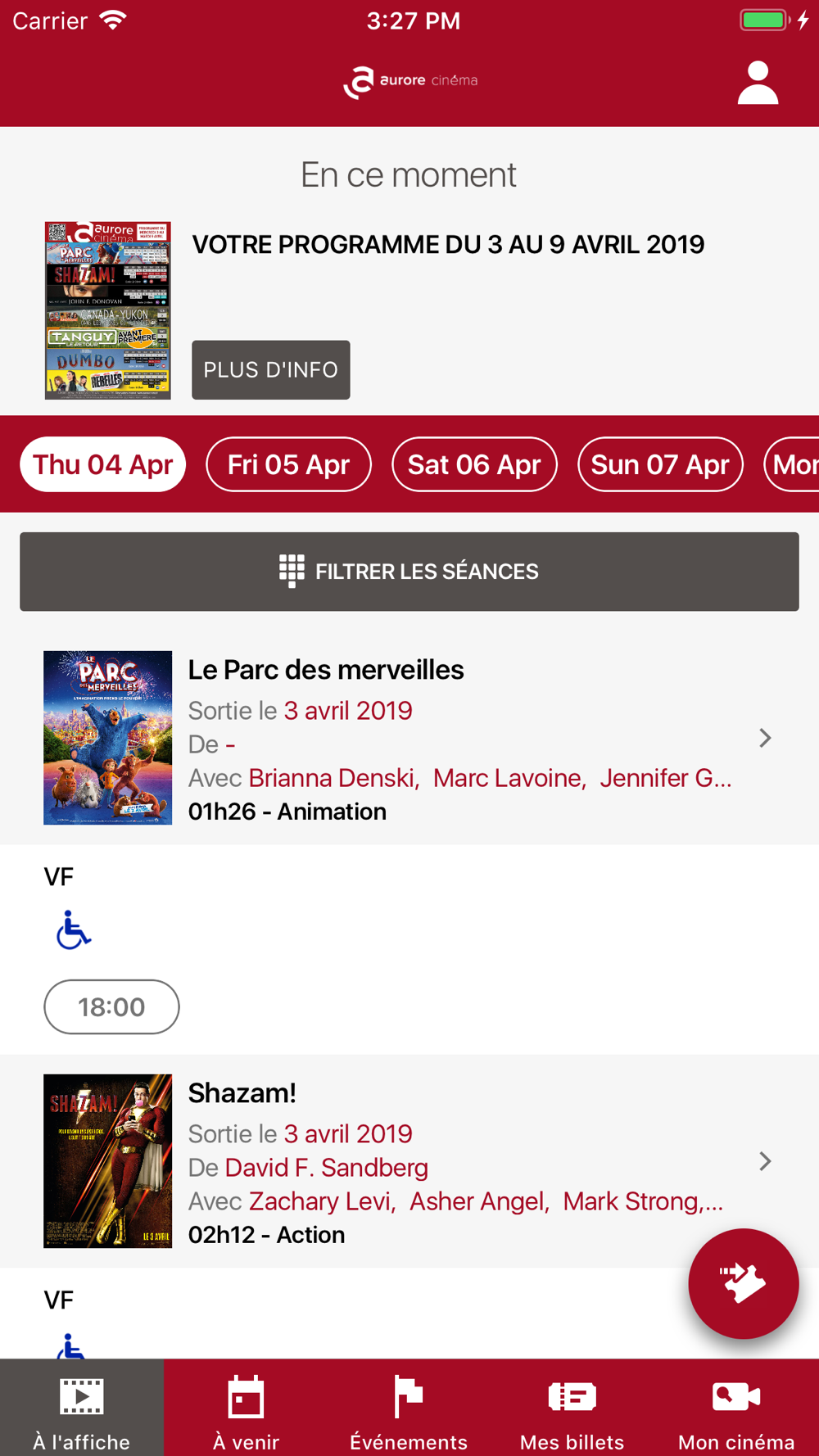Open Filtrer les séances filter
Image resolution: width=819 pixels, height=1456 pixels.
click(409, 572)
